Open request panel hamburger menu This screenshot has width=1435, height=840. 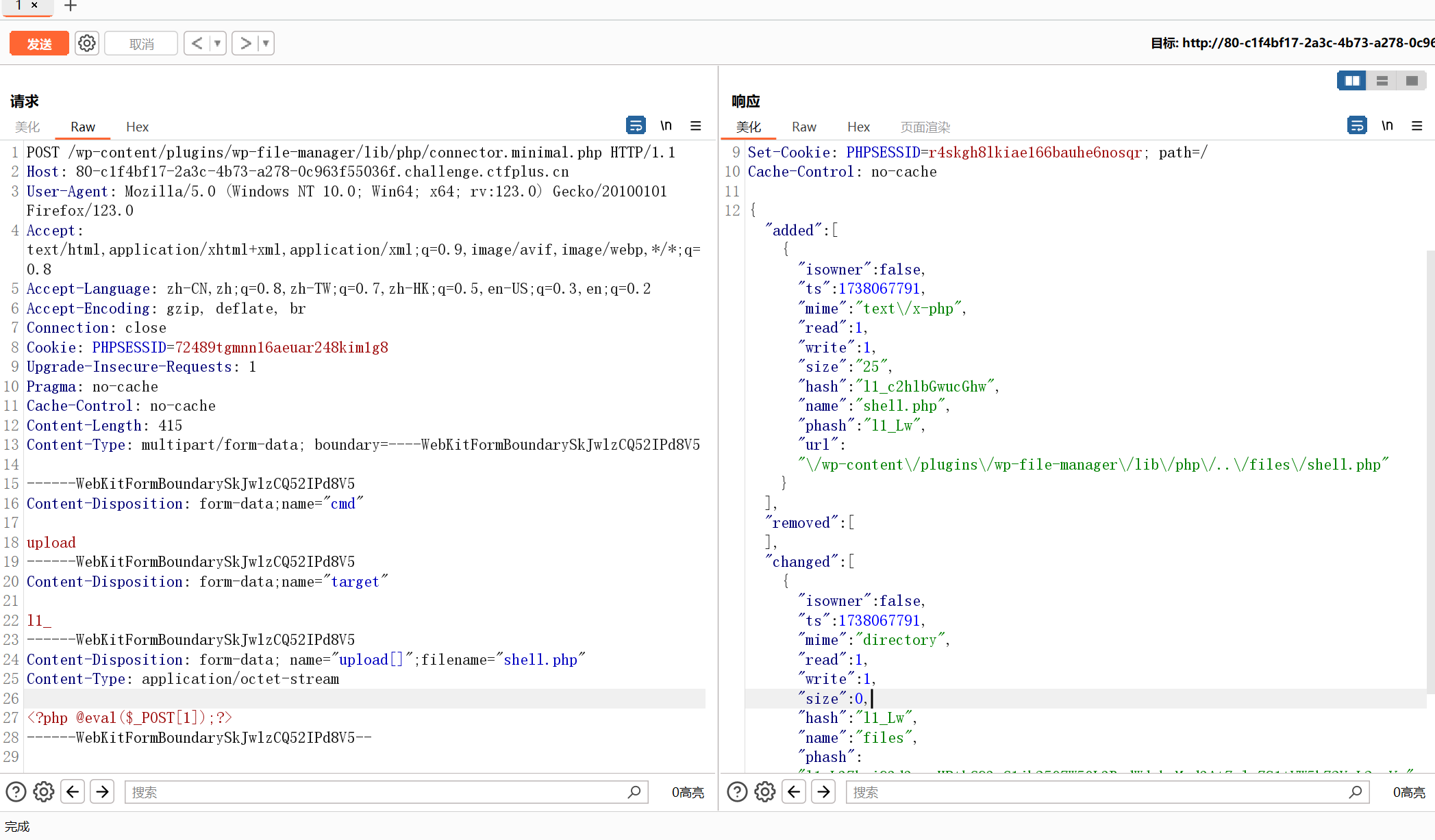[695, 125]
